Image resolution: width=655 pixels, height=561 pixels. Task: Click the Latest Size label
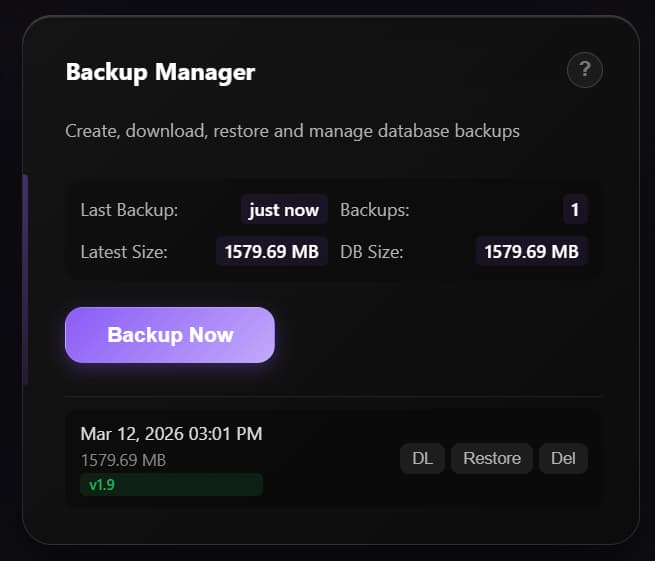(x=124, y=252)
